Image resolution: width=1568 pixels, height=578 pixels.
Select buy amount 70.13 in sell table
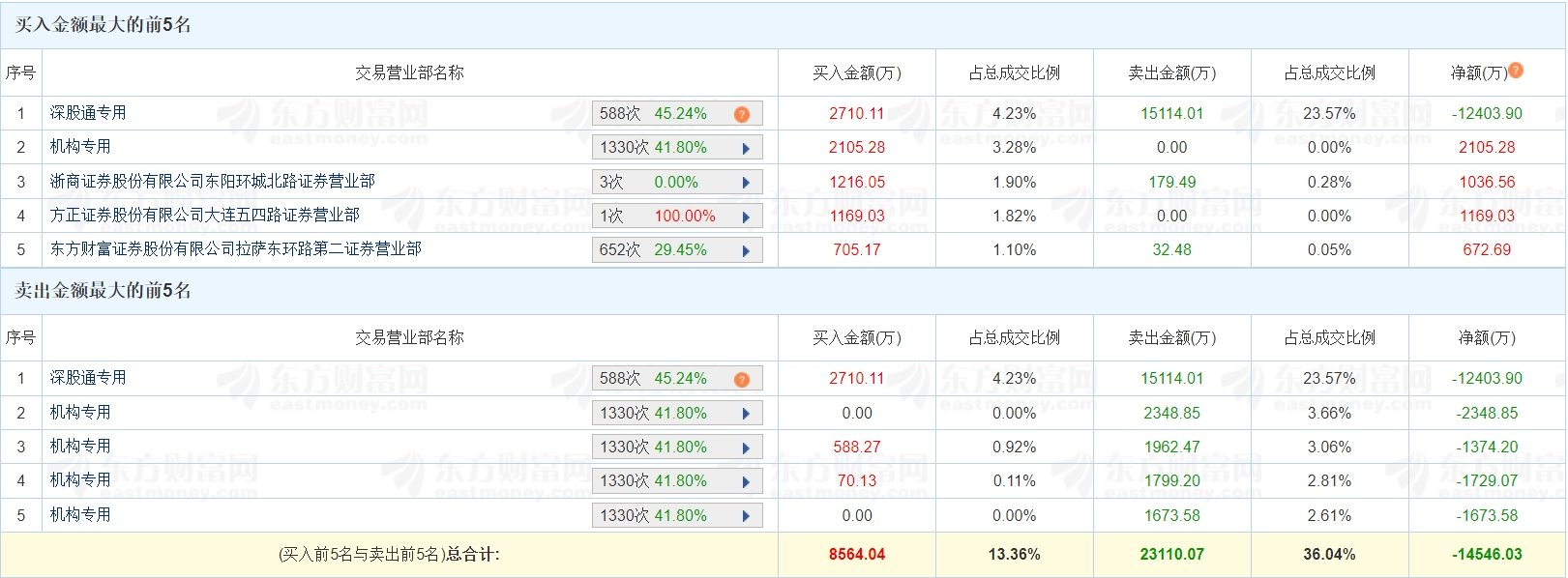click(857, 481)
